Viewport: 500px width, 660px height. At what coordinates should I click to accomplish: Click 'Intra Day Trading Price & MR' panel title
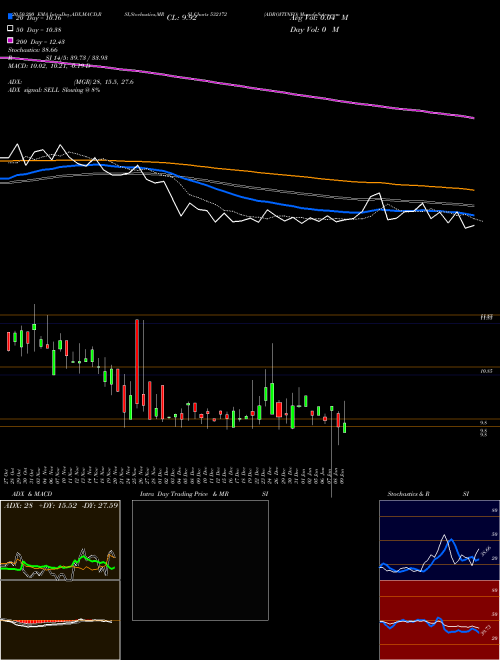click(184, 494)
